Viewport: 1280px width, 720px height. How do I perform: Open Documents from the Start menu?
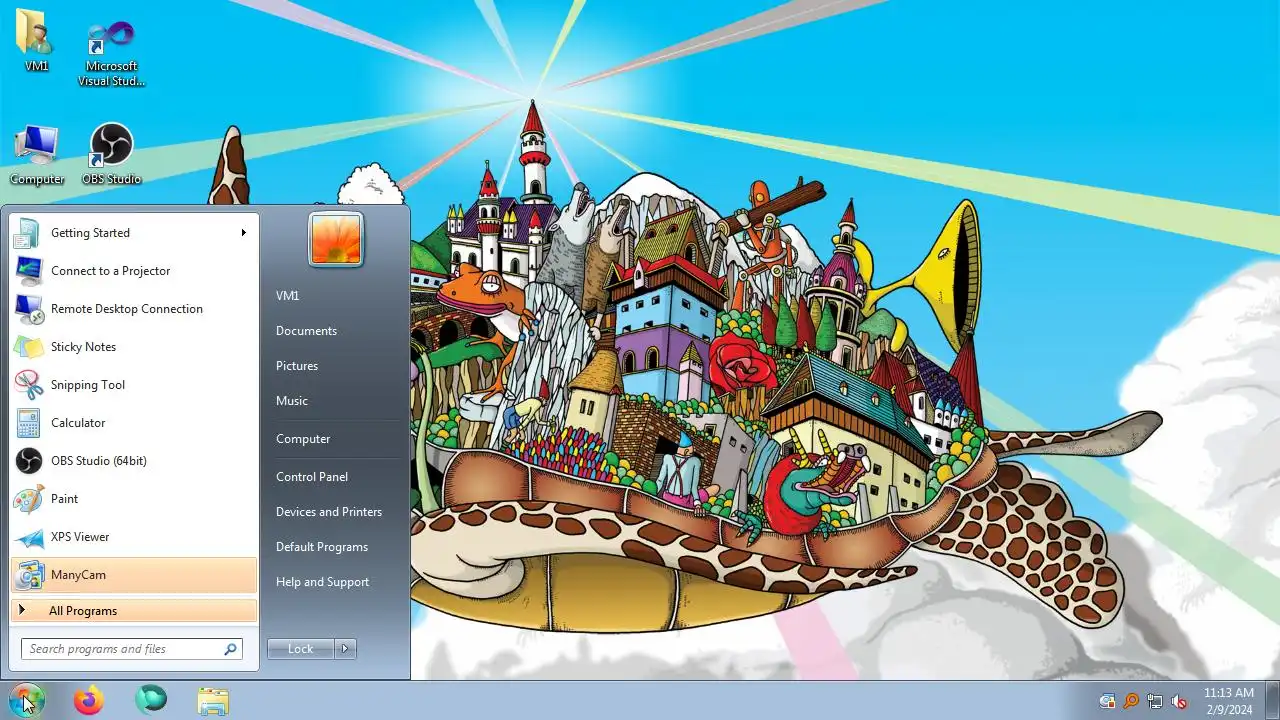(306, 331)
